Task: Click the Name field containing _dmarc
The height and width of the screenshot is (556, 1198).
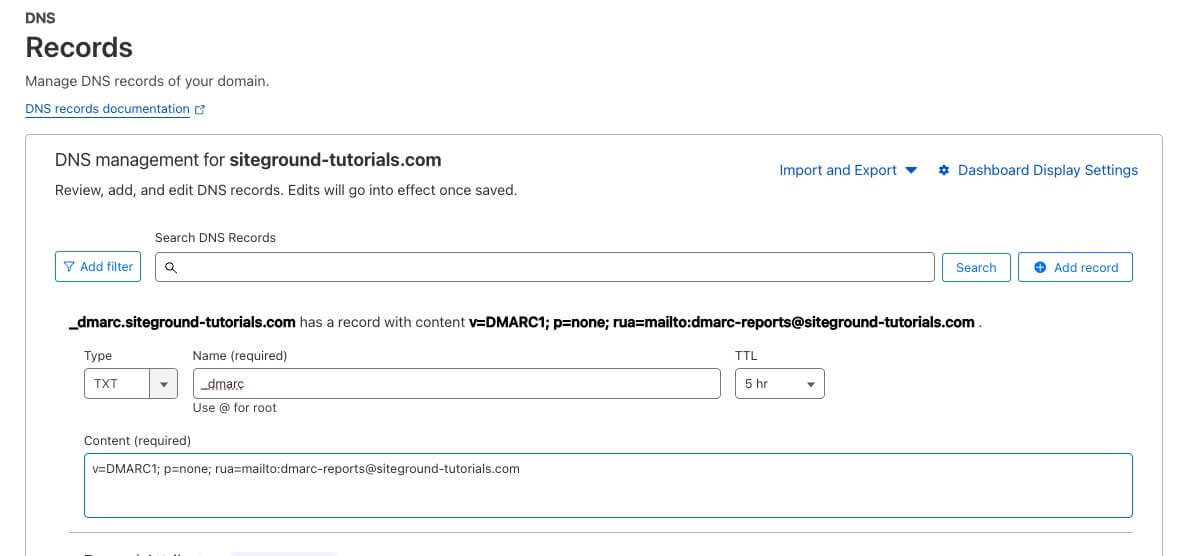Action: click(457, 383)
